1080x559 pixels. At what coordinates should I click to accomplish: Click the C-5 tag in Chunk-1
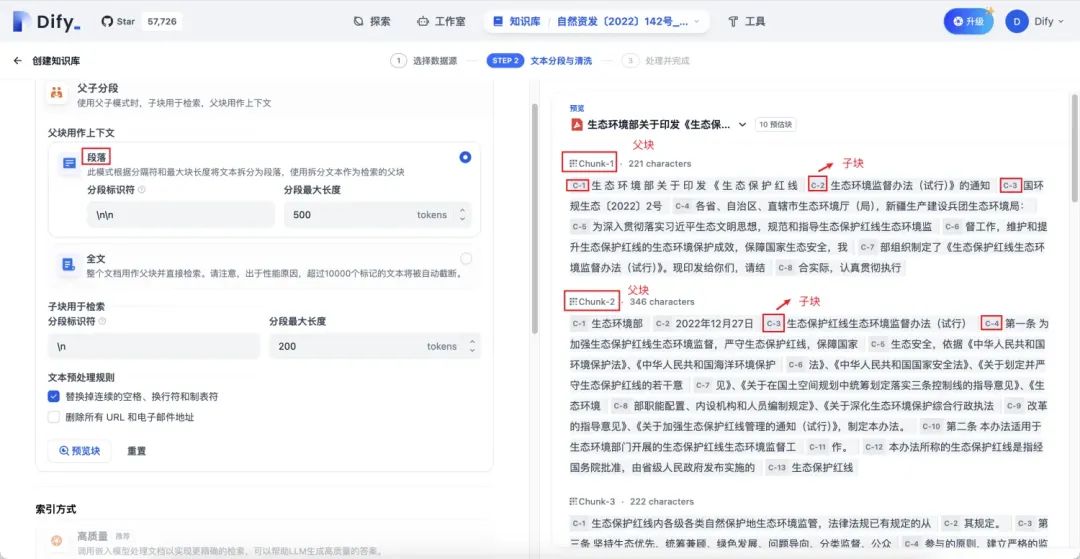pos(579,226)
